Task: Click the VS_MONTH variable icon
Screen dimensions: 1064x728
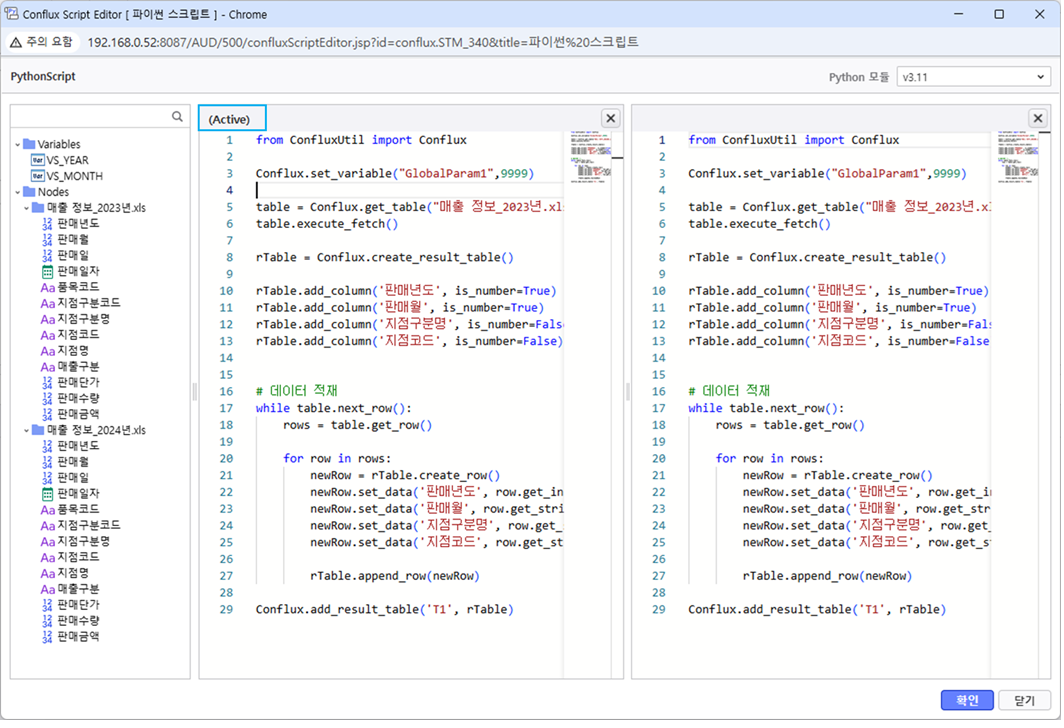Action: tap(38, 176)
